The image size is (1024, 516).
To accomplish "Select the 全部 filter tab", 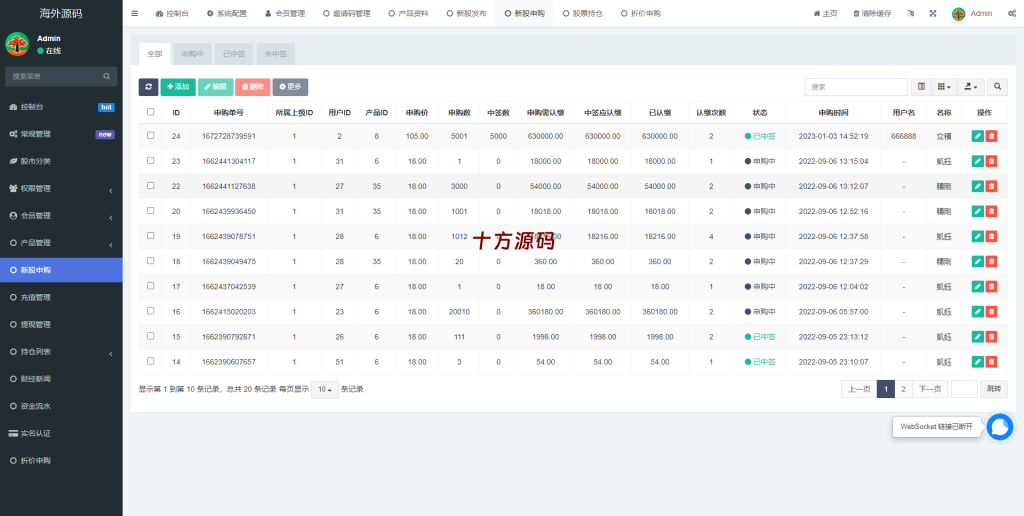I will (x=155, y=54).
